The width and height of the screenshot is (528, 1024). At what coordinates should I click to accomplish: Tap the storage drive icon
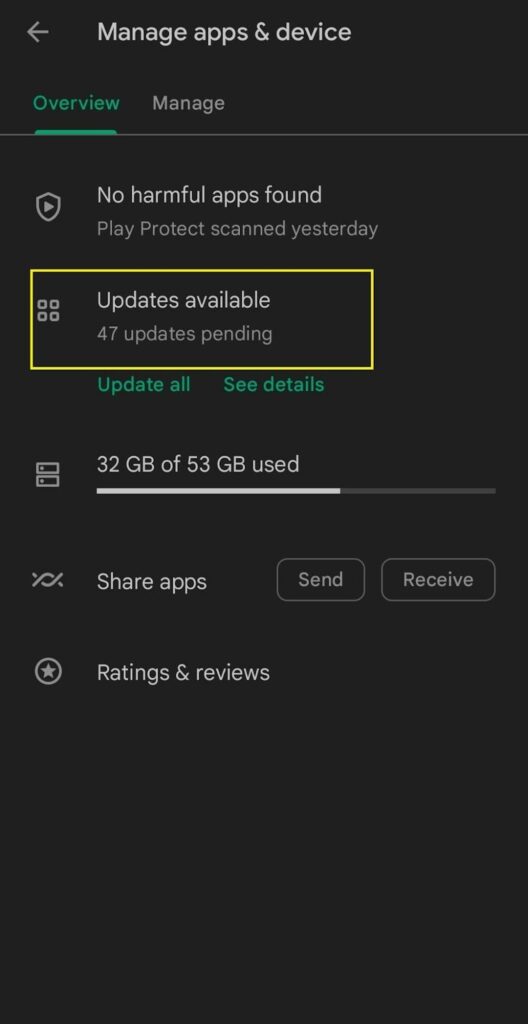pyautogui.click(x=48, y=475)
